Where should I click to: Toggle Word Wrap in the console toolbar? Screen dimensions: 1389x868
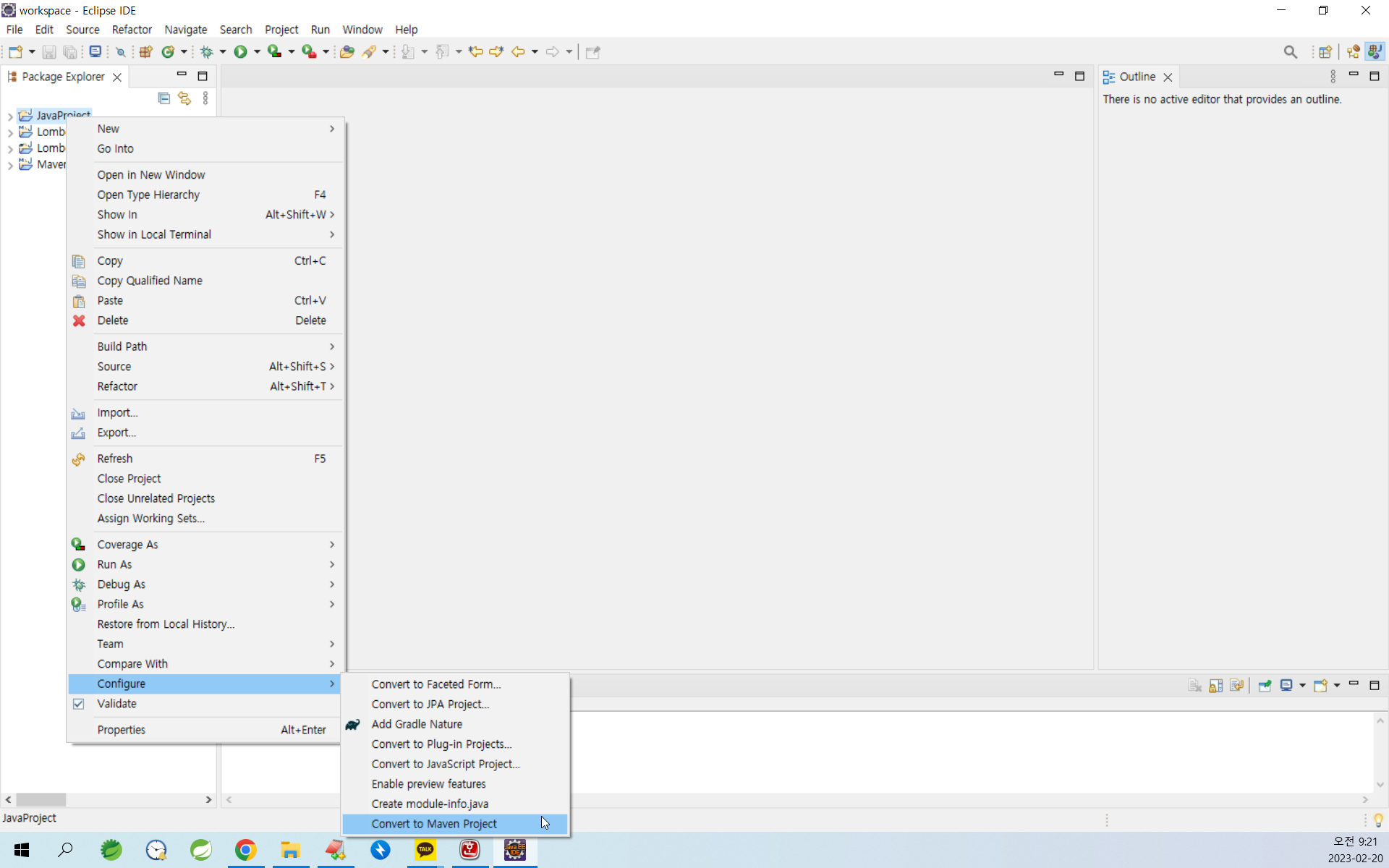coord(1237,686)
